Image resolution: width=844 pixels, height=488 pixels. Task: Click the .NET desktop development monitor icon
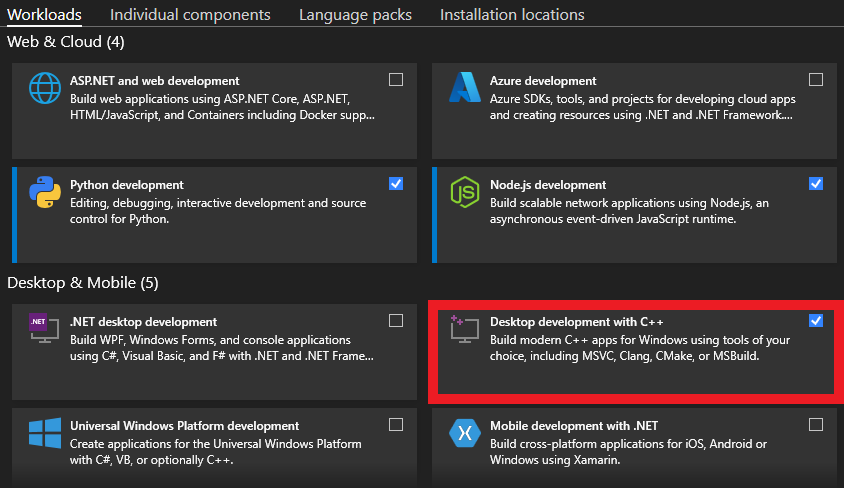tap(44, 328)
